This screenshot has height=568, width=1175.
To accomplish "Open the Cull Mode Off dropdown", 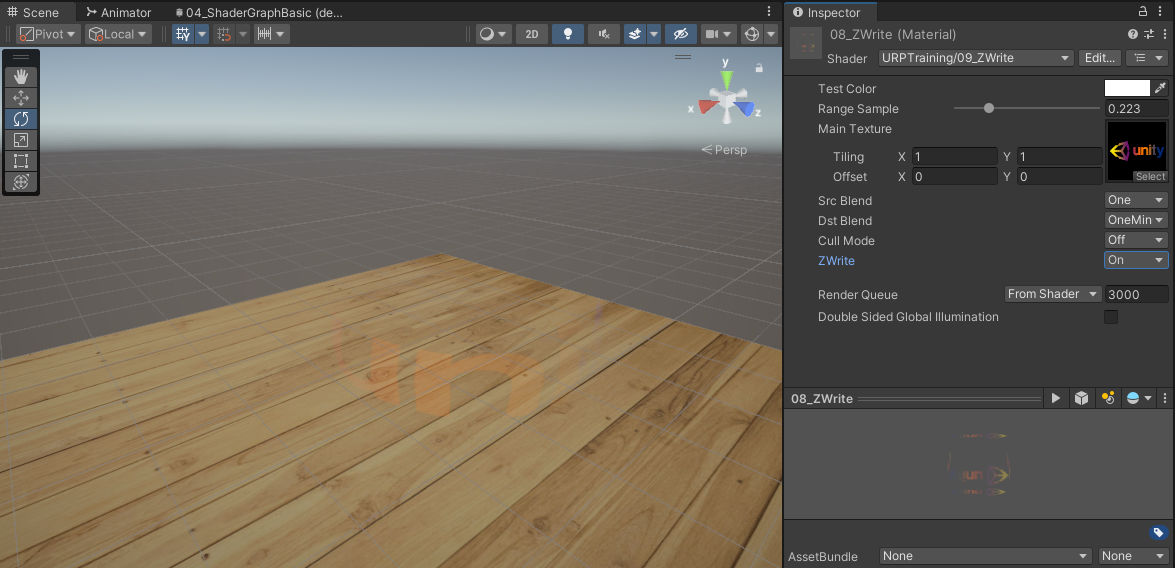I will (1136, 241).
